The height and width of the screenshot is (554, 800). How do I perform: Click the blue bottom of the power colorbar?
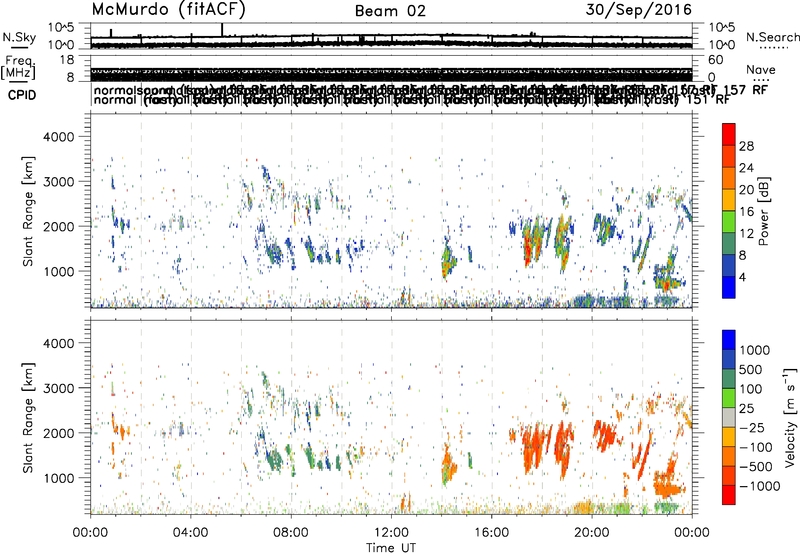tap(729, 287)
